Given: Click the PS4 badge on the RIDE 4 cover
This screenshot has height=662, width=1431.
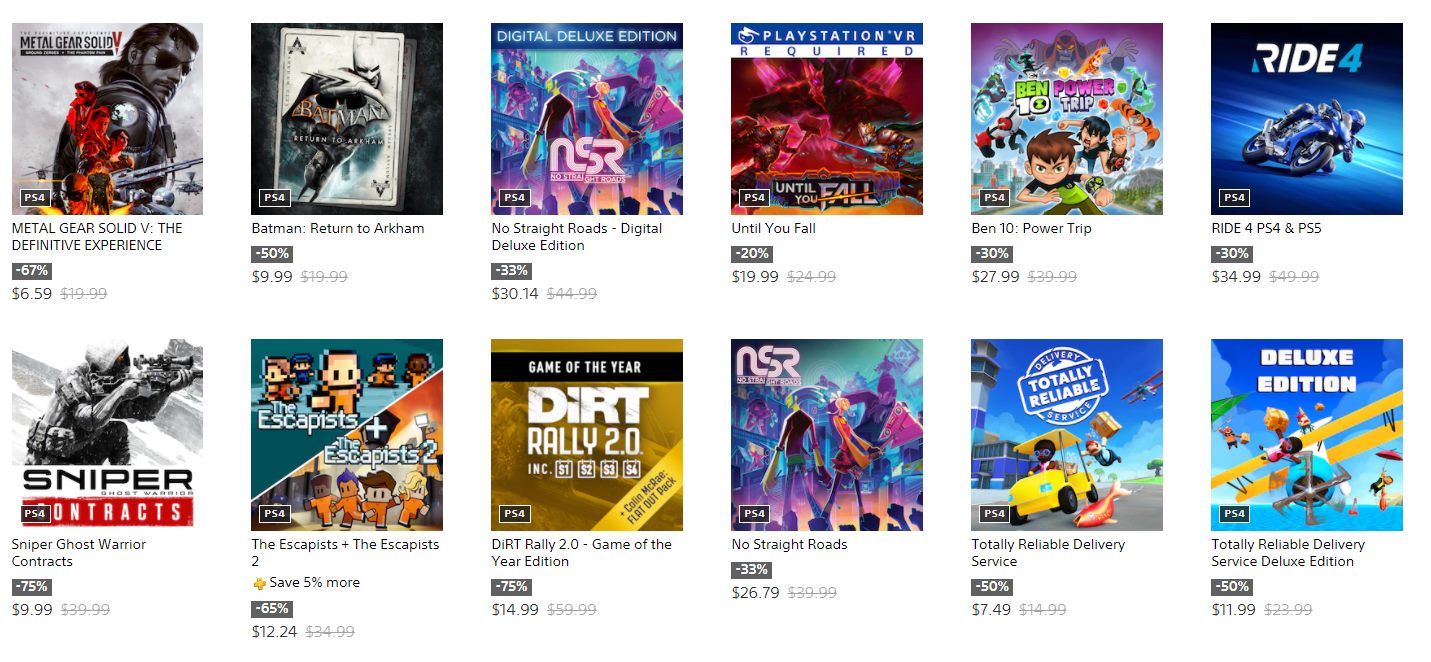Looking at the screenshot, I should (x=1235, y=198).
